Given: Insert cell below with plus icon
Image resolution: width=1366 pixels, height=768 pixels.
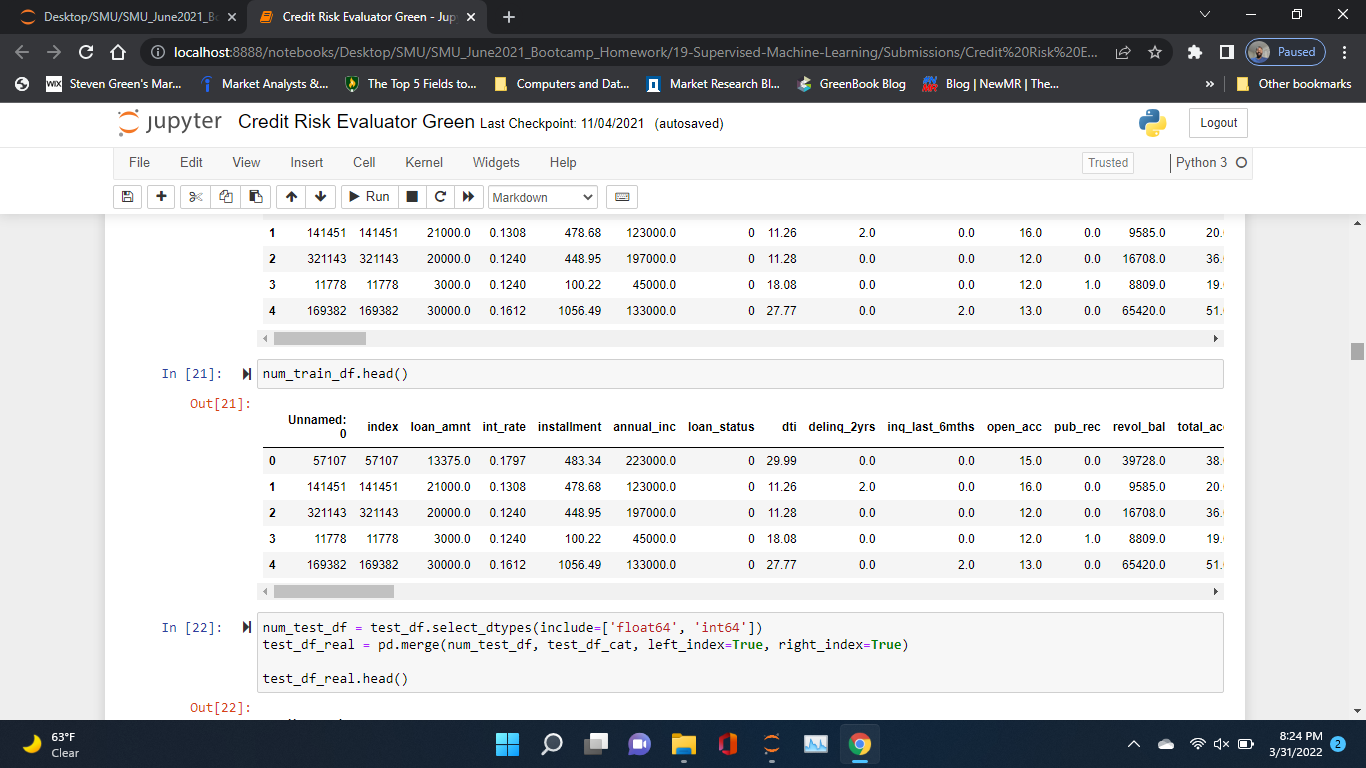Looking at the screenshot, I should point(161,197).
